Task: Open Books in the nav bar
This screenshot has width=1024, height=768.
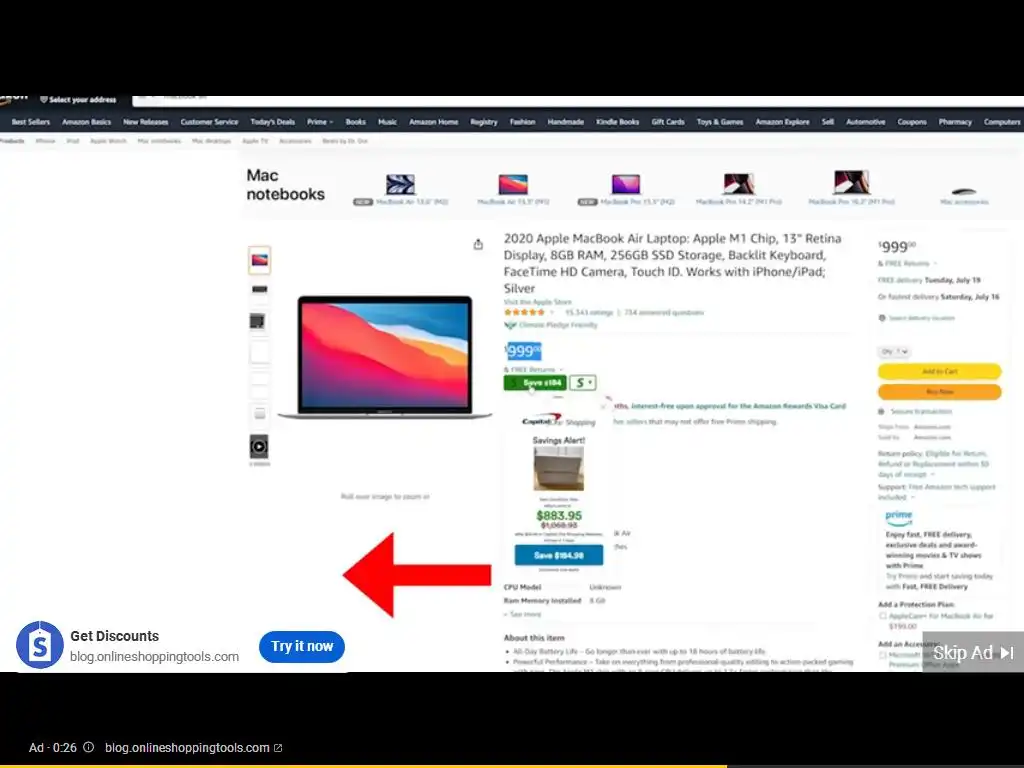Action: pyautogui.click(x=355, y=122)
